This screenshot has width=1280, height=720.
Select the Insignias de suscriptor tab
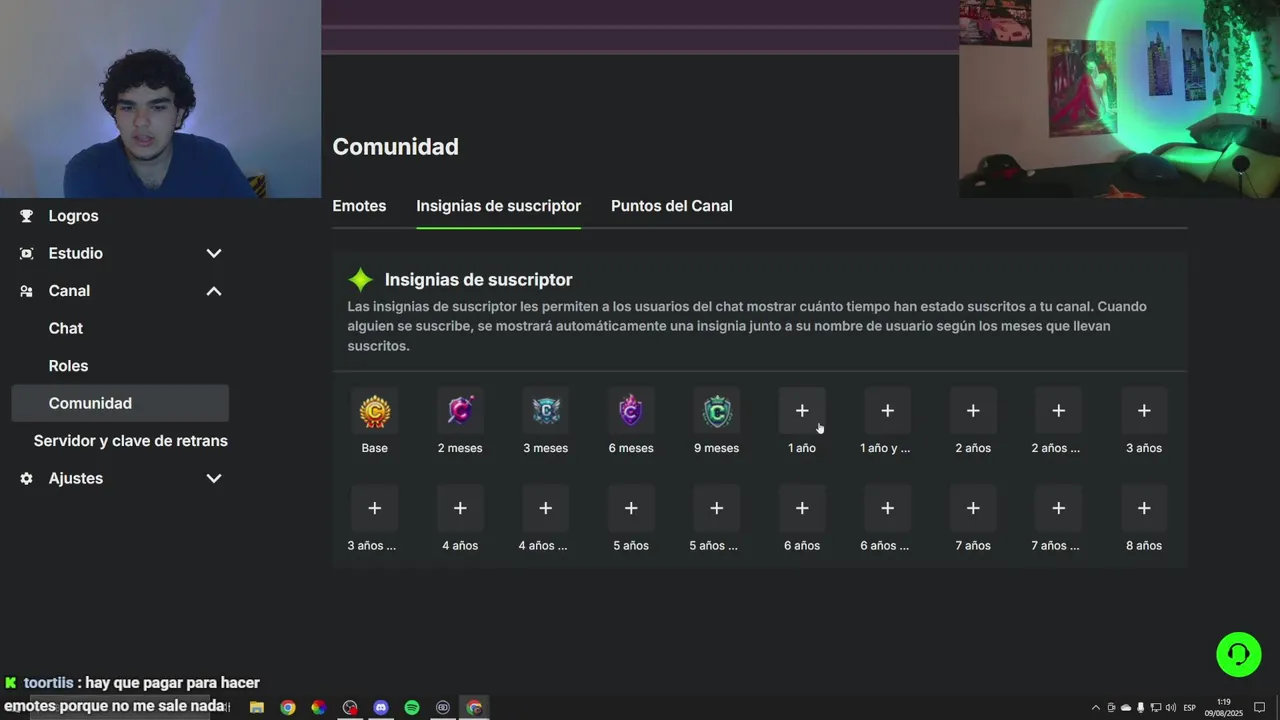[x=498, y=206]
